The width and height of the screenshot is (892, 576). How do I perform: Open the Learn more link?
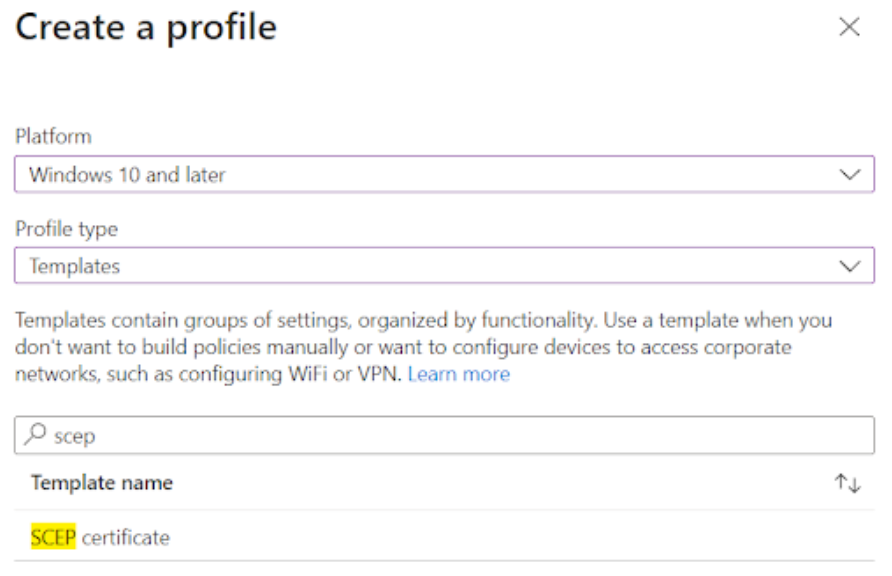click(x=459, y=374)
